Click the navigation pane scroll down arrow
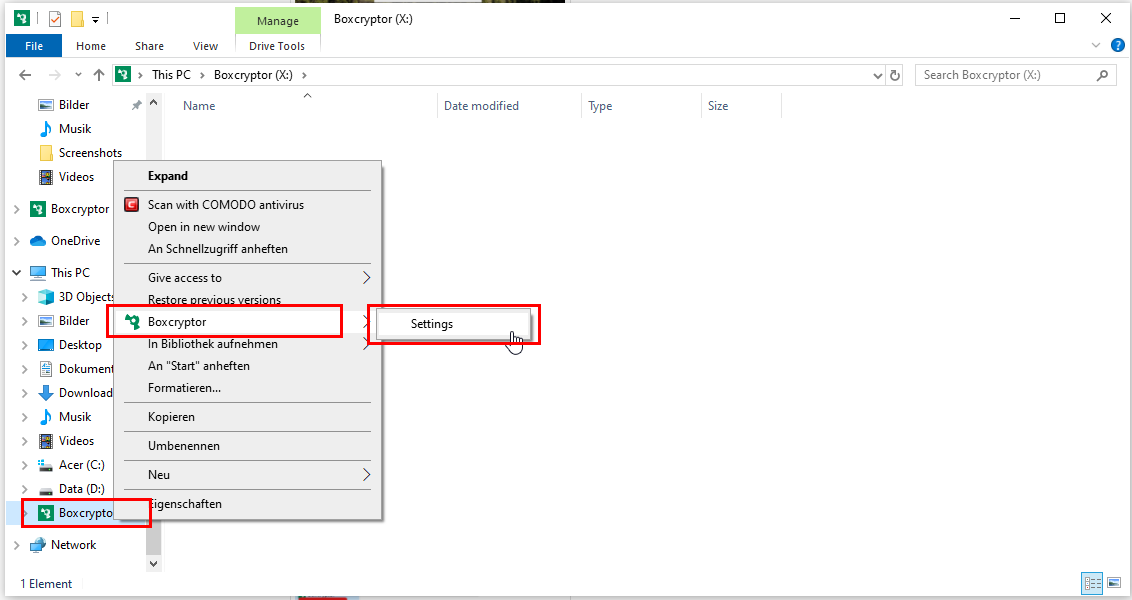The width and height of the screenshot is (1132, 600). click(x=153, y=563)
